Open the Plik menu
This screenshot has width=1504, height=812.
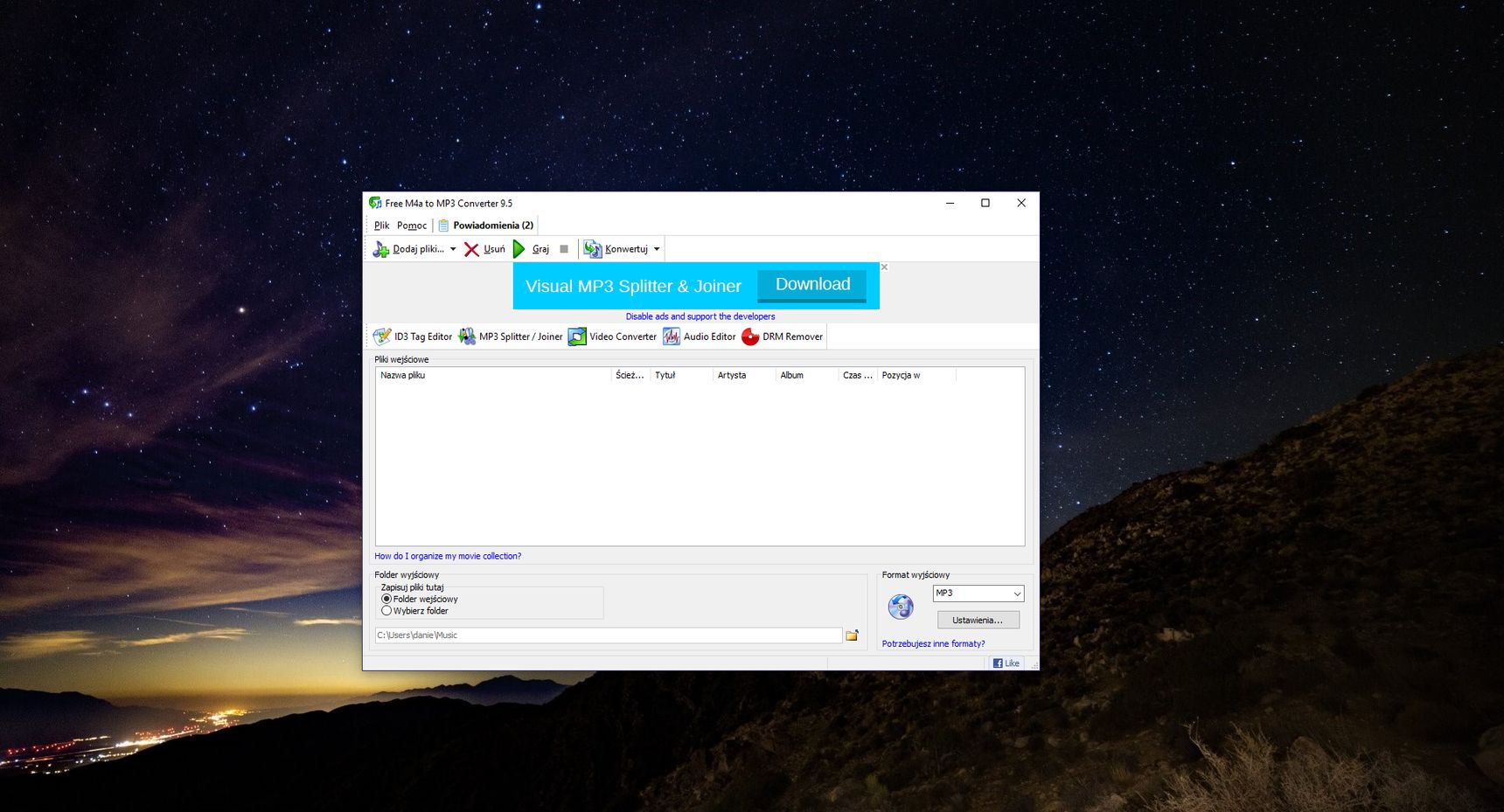382,226
